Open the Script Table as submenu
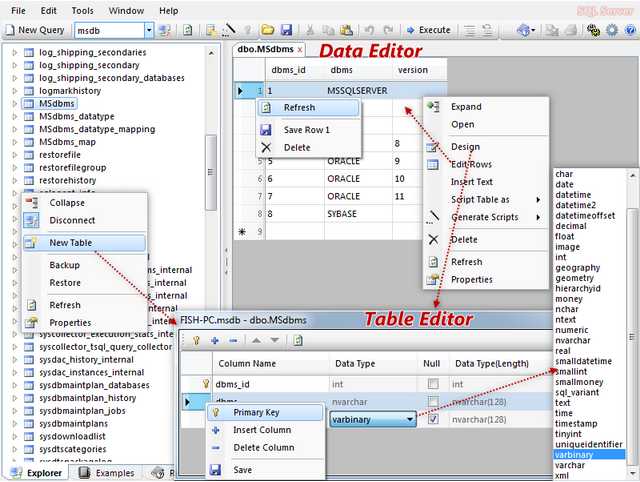 pyautogui.click(x=486, y=200)
